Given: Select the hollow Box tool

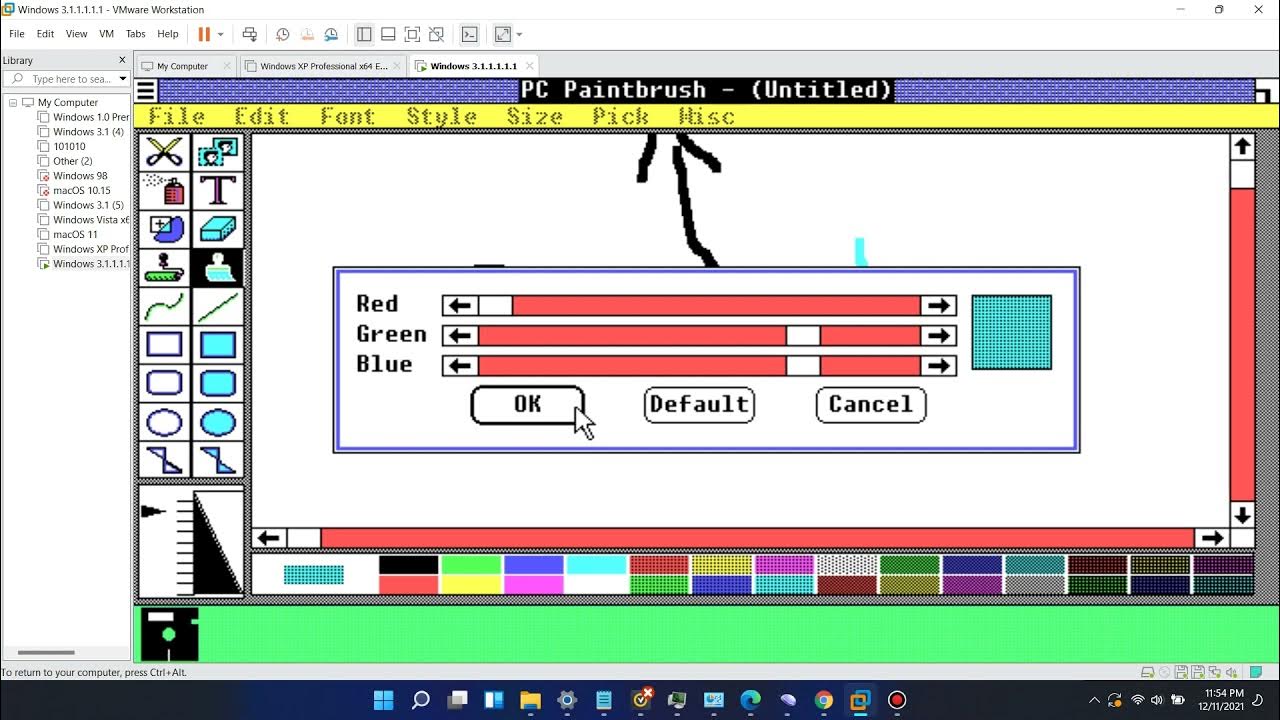Looking at the screenshot, I should point(164,345).
